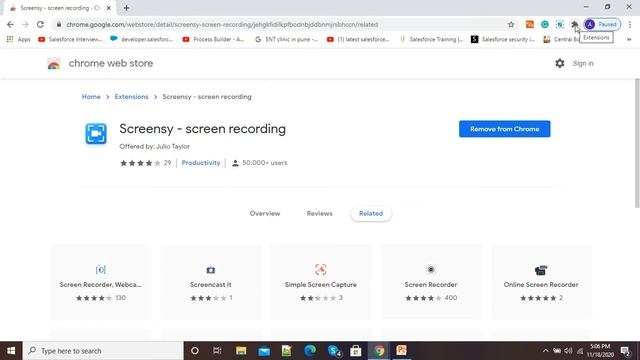
Task: Click the taskbar search box
Action: coord(103,351)
